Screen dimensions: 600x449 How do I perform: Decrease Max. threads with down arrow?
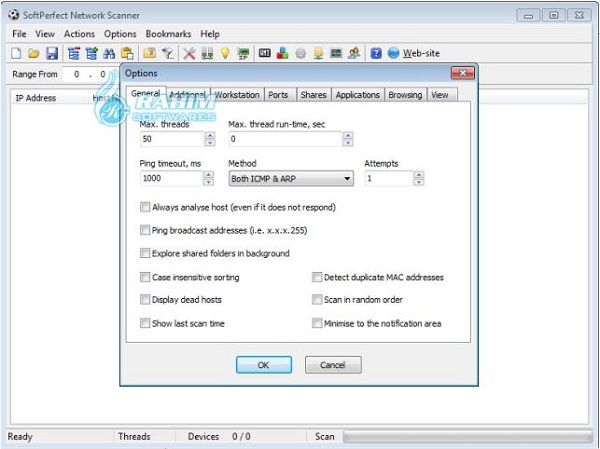coord(210,142)
